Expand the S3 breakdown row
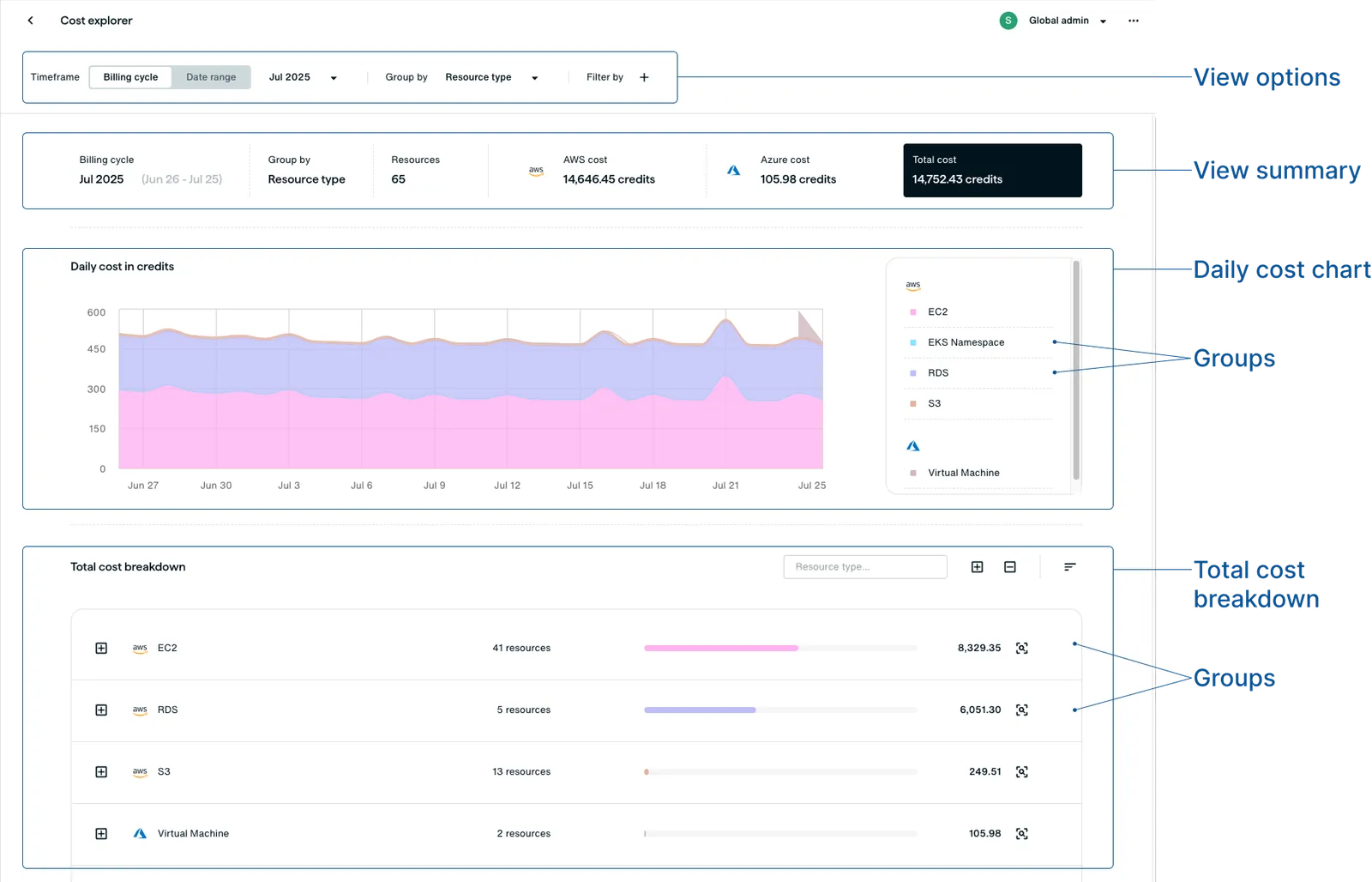The height and width of the screenshot is (882, 1372). (x=101, y=772)
